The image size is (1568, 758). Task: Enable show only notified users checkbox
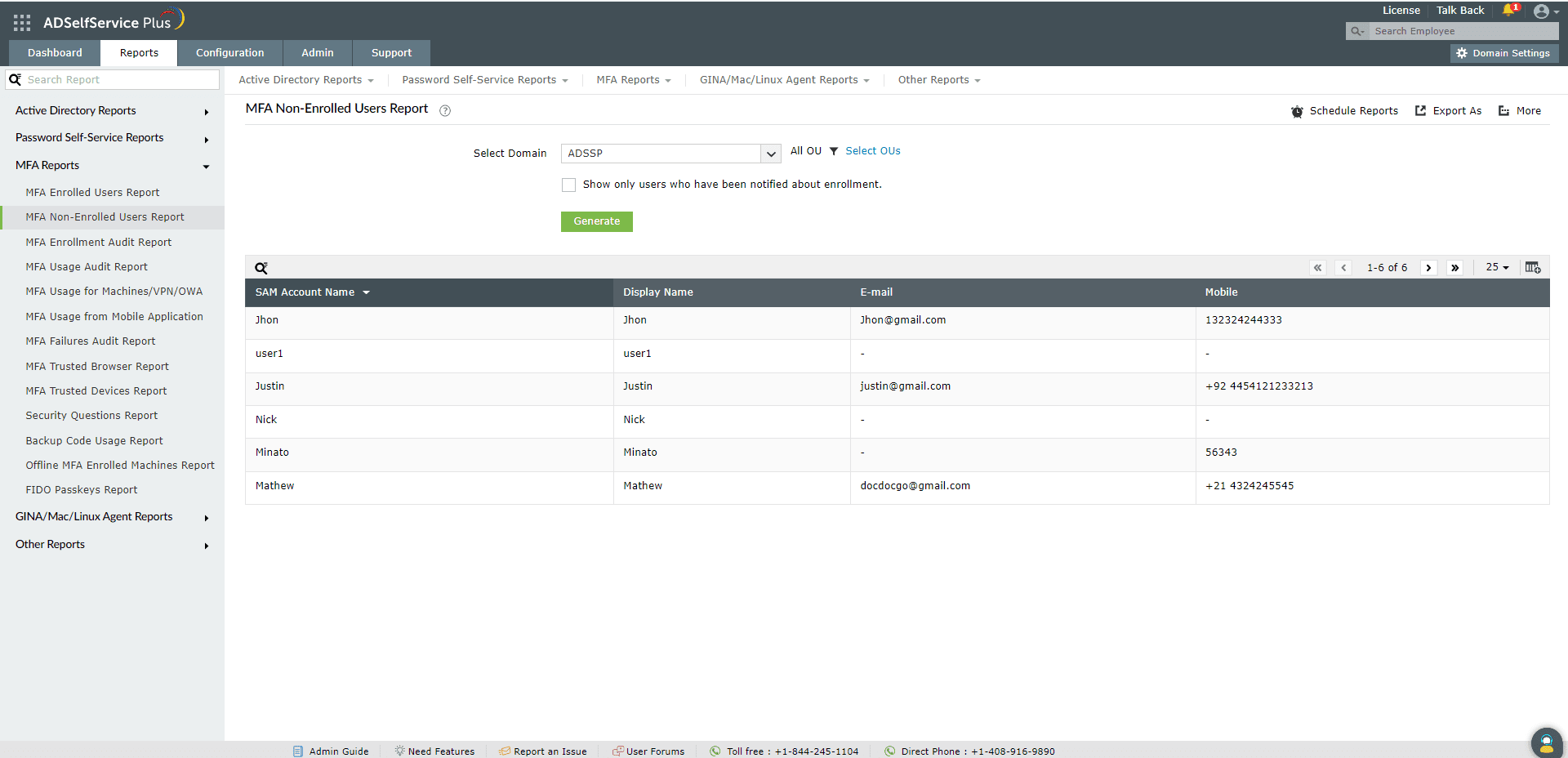tap(568, 185)
